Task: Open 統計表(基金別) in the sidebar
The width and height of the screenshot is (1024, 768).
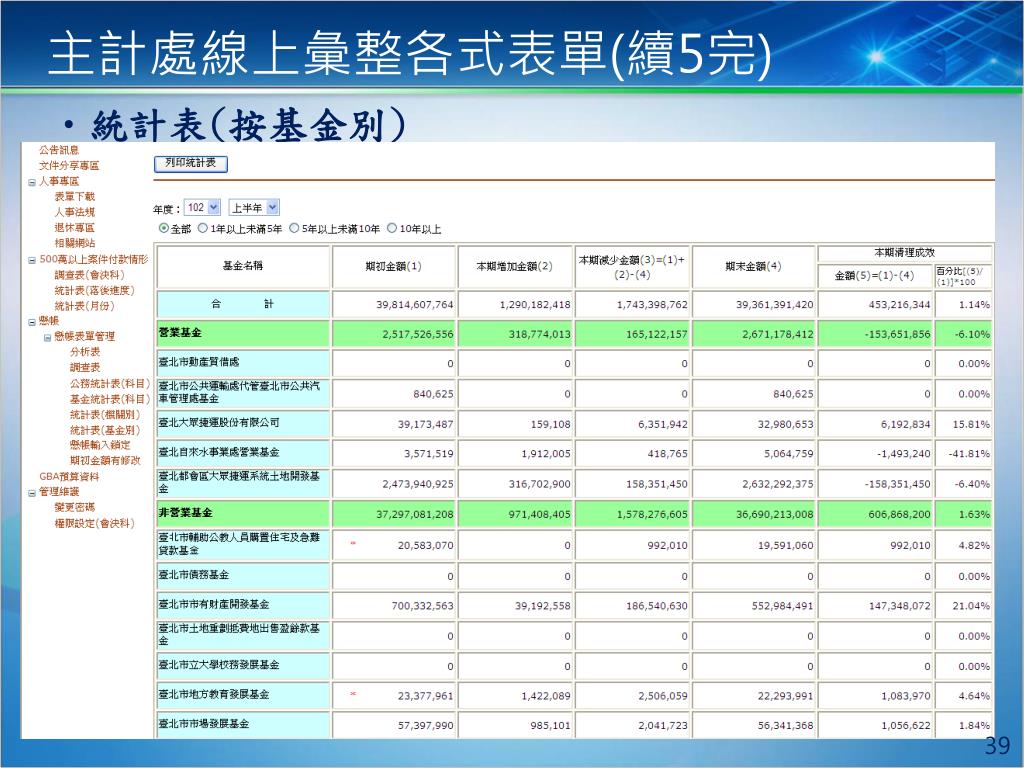Action: 104,430
